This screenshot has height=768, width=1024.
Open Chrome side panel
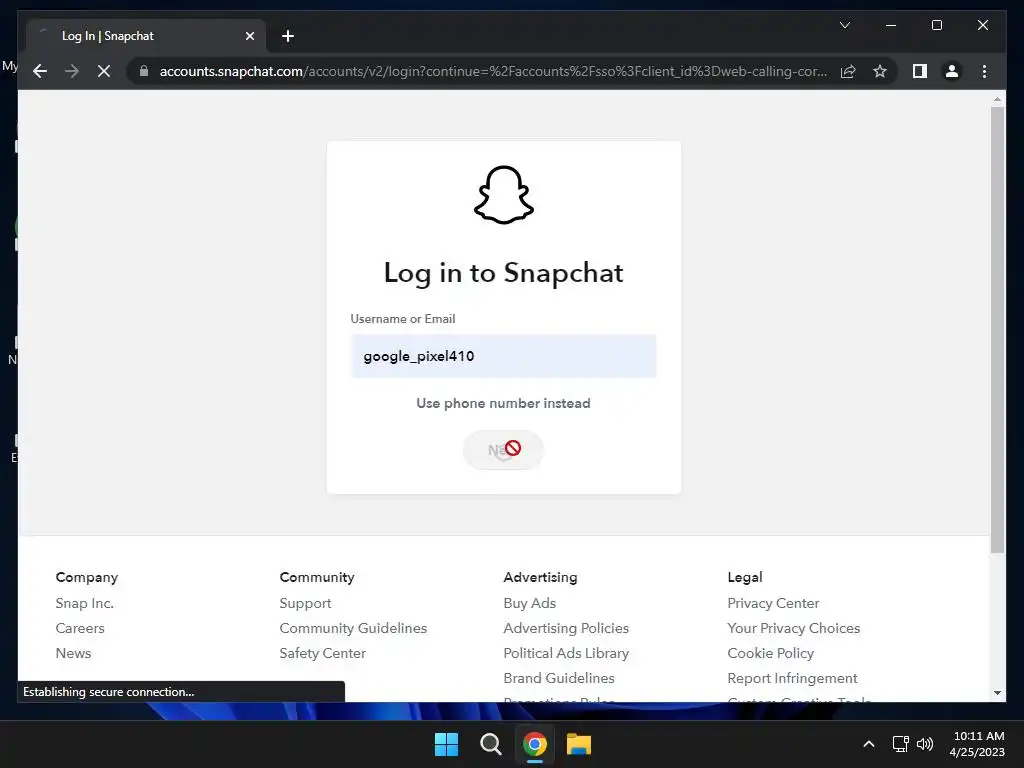pyautogui.click(x=920, y=71)
